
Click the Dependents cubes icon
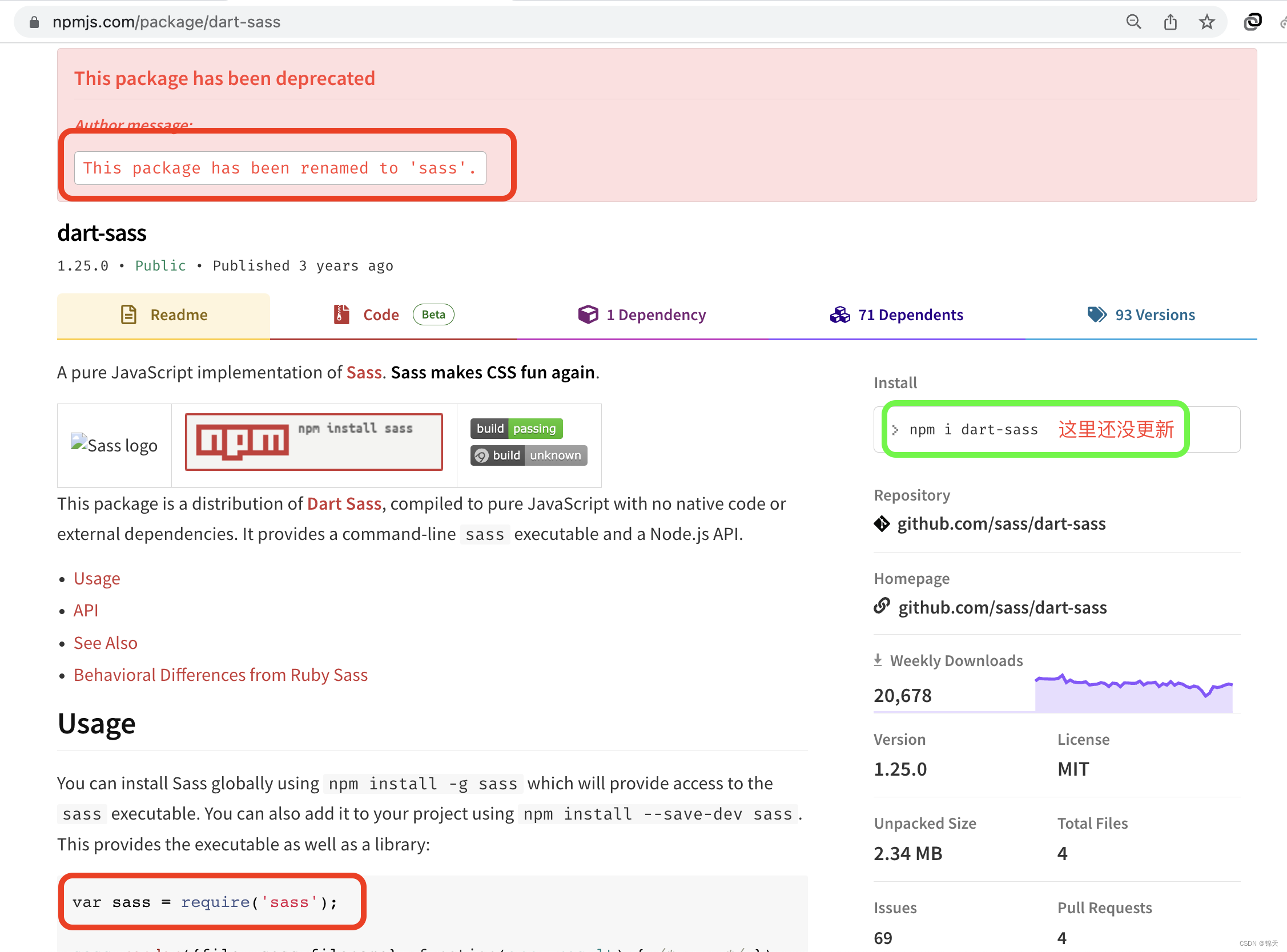tap(840, 314)
